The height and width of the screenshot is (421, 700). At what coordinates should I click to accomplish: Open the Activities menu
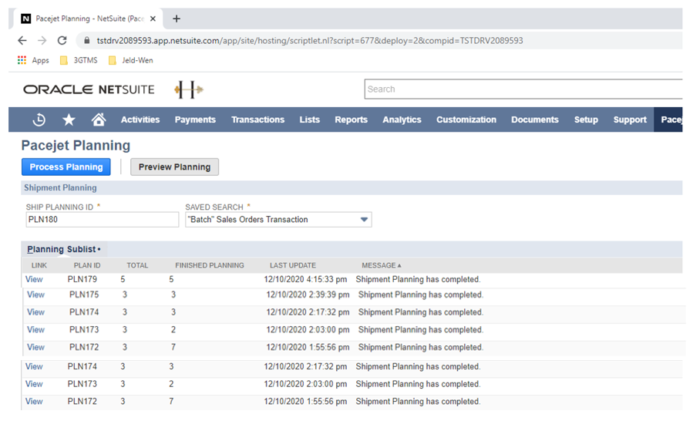point(140,120)
